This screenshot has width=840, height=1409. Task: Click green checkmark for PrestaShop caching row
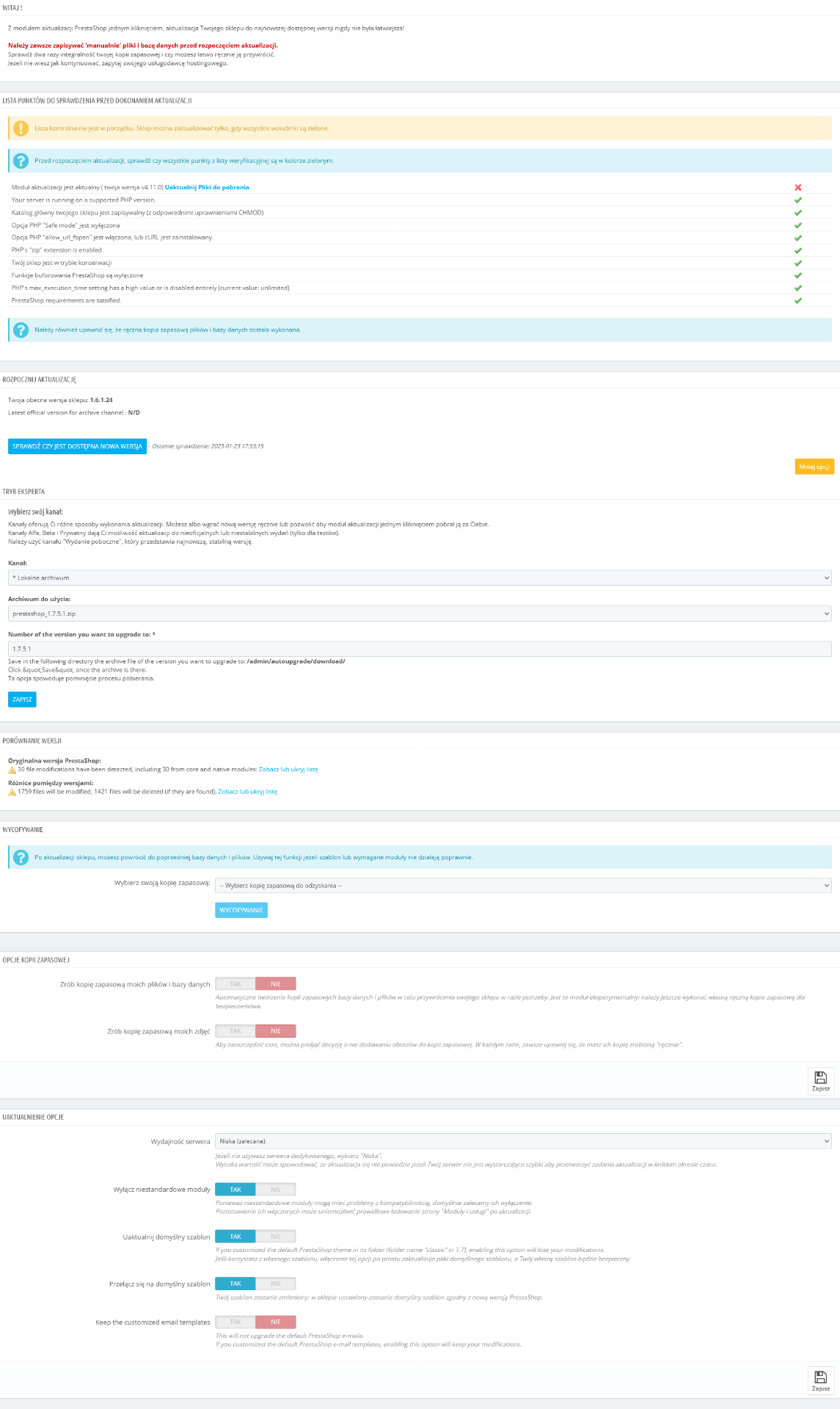point(797,275)
